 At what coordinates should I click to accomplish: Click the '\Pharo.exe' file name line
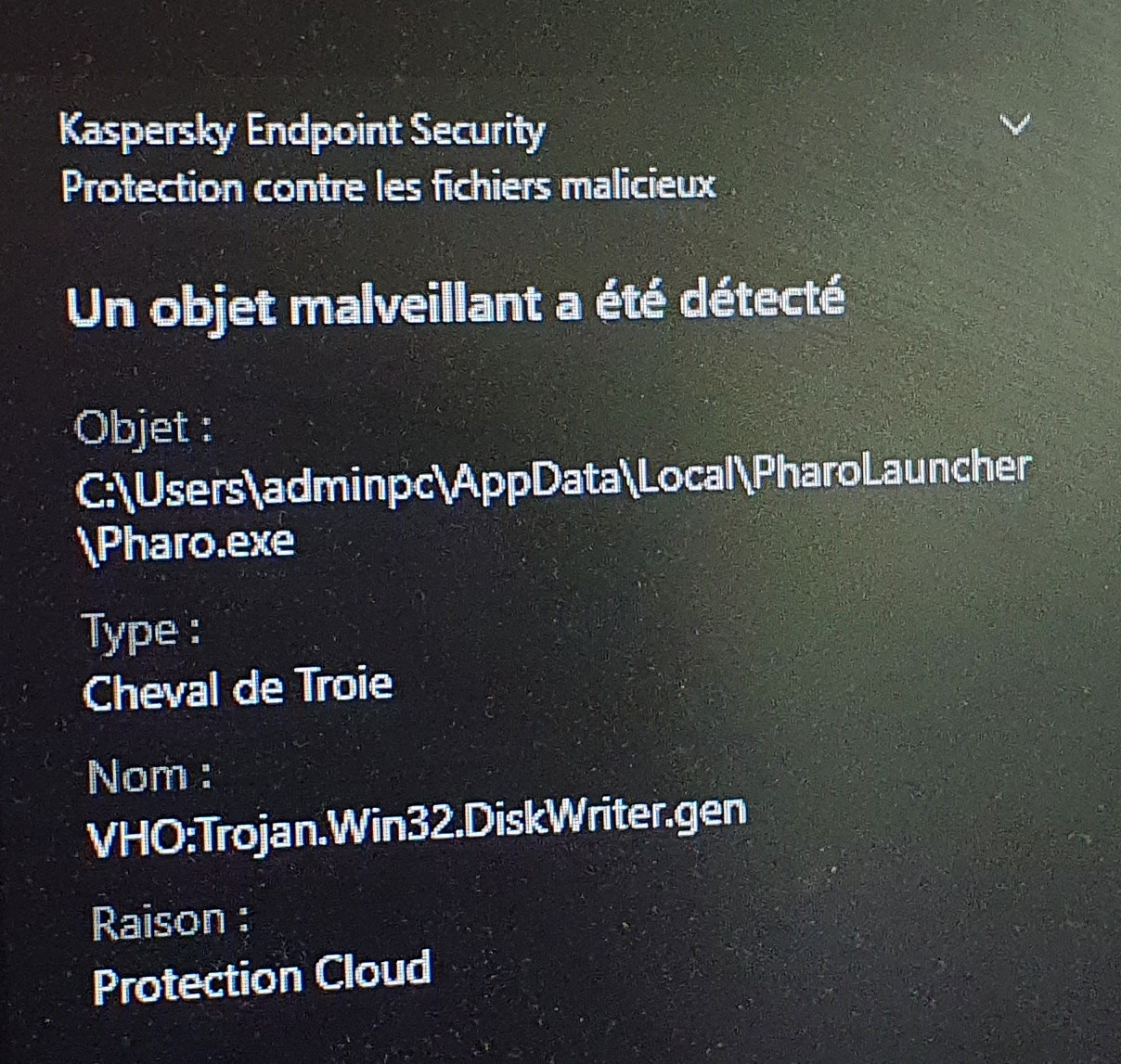[187, 540]
